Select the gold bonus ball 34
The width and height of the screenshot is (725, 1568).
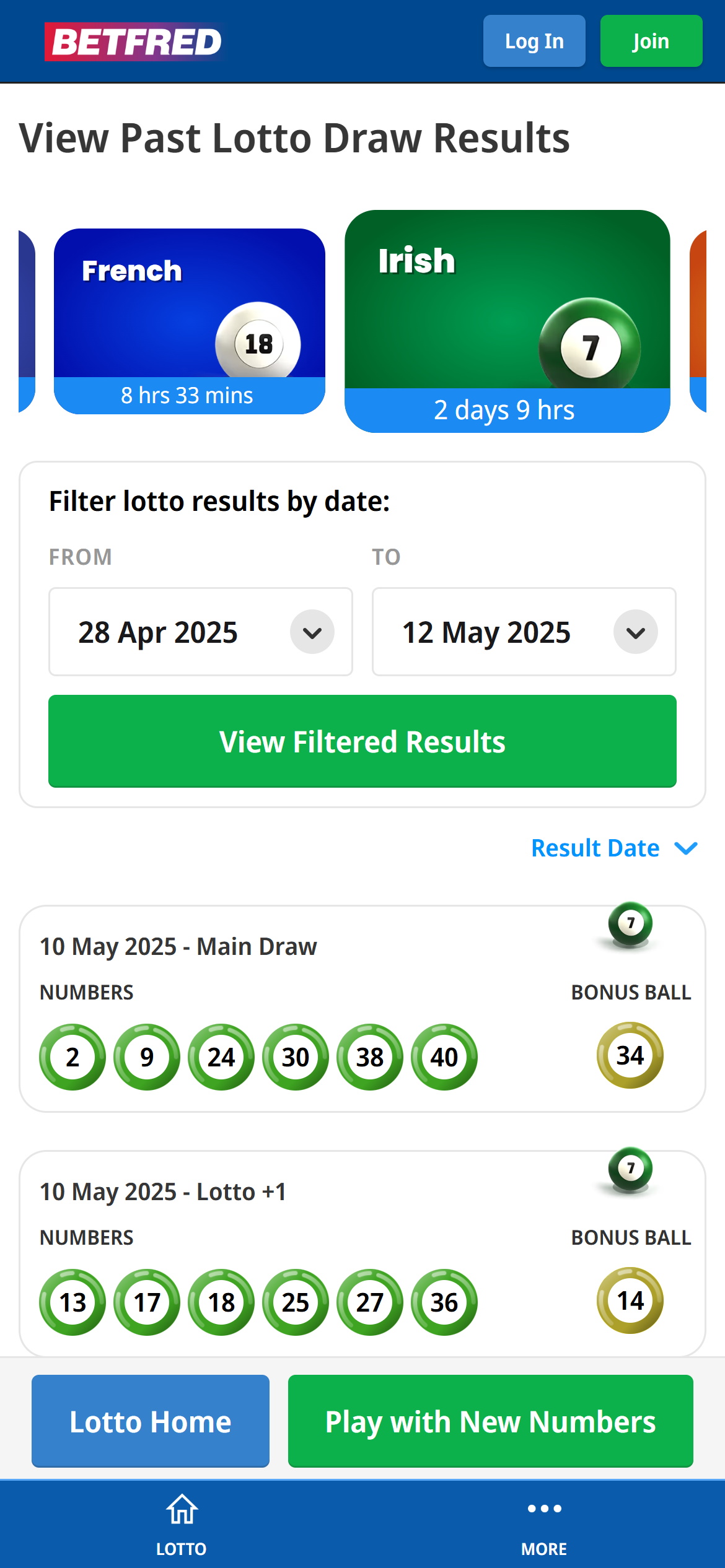click(630, 1055)
